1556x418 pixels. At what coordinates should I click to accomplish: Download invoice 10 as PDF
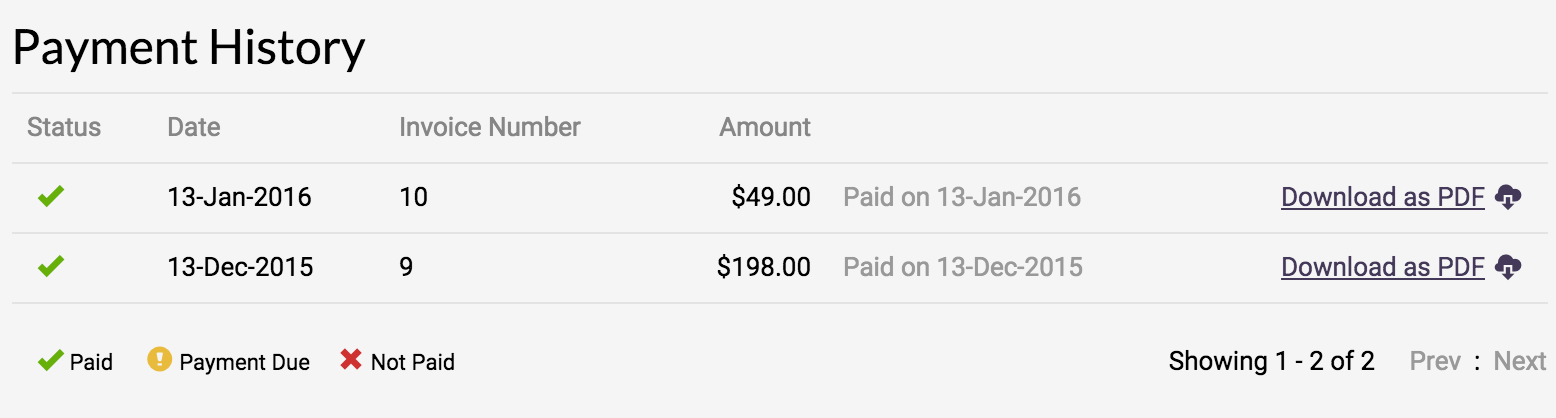tap(1382, 197)
